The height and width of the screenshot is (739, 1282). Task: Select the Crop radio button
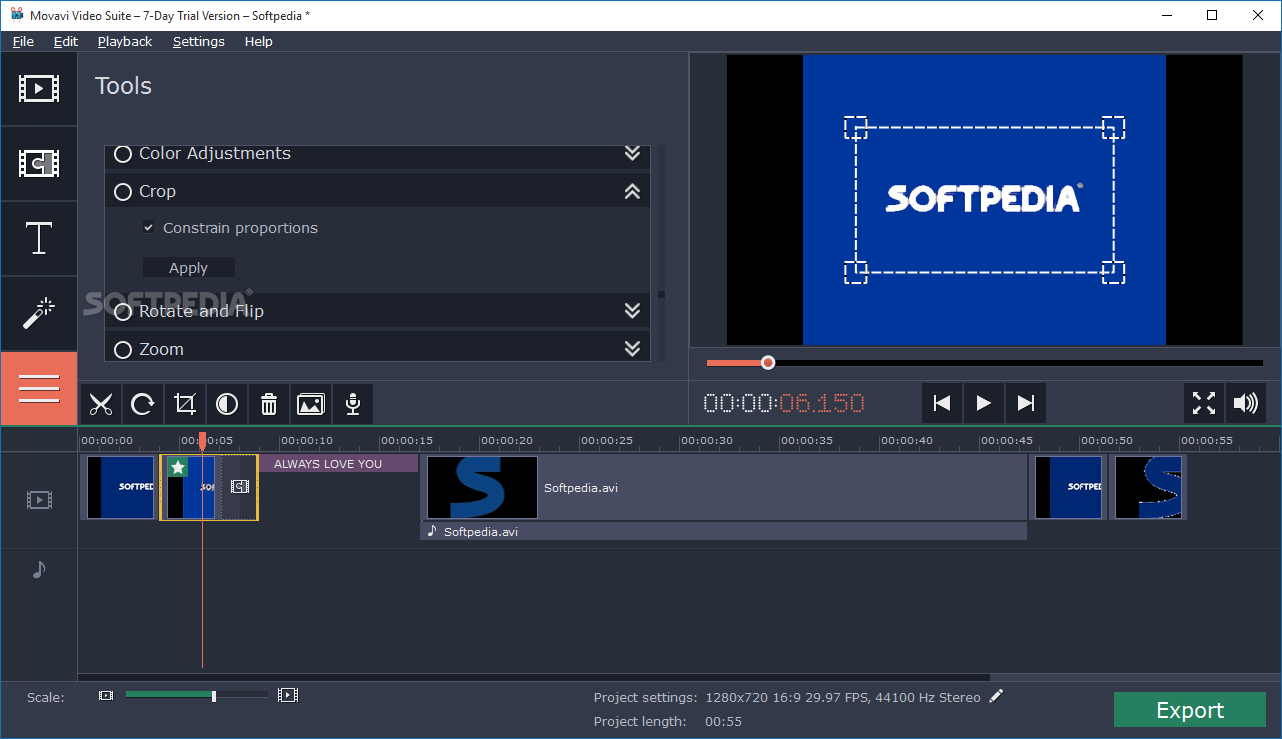coord(123,192)
